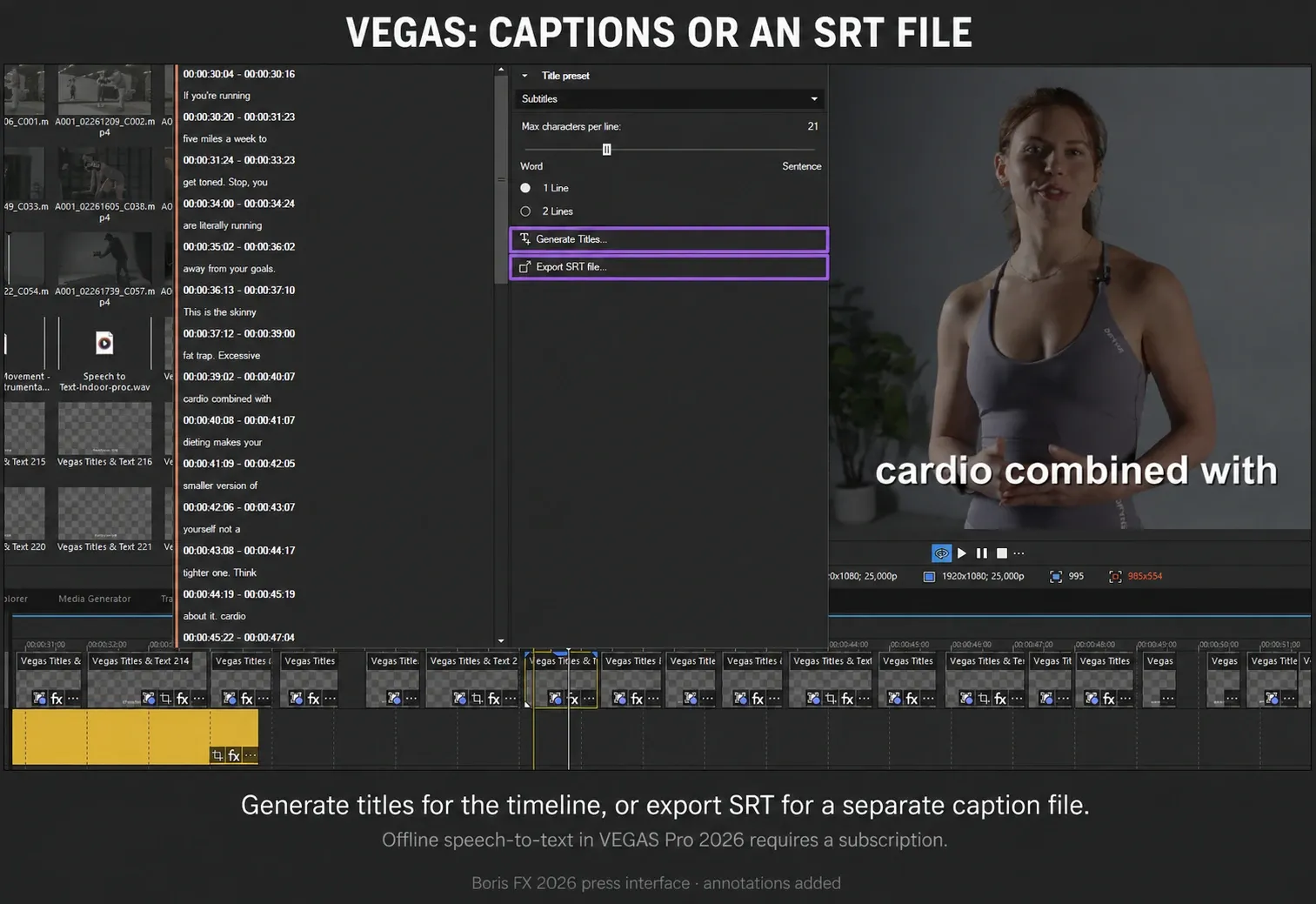Viewport: 1316px width, 904px height.
Task: Select transcript line 'yourself not a'
Action: (x=211, y=529)
